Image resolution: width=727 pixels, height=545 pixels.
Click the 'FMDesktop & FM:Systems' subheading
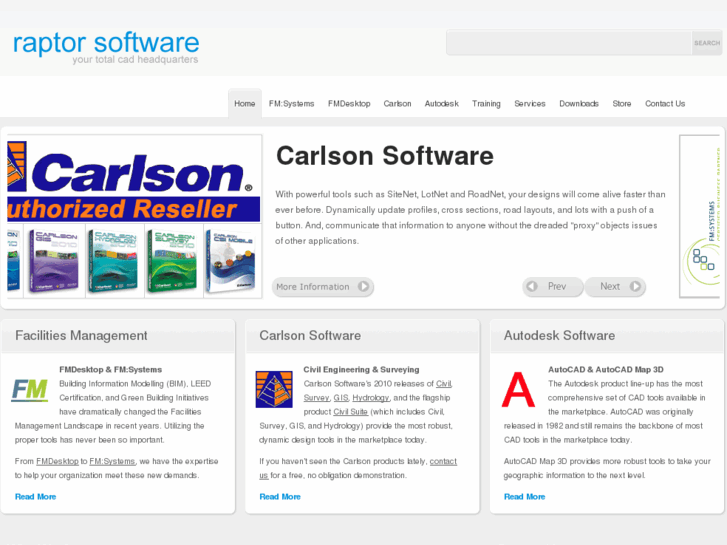(x=110, y=369)
